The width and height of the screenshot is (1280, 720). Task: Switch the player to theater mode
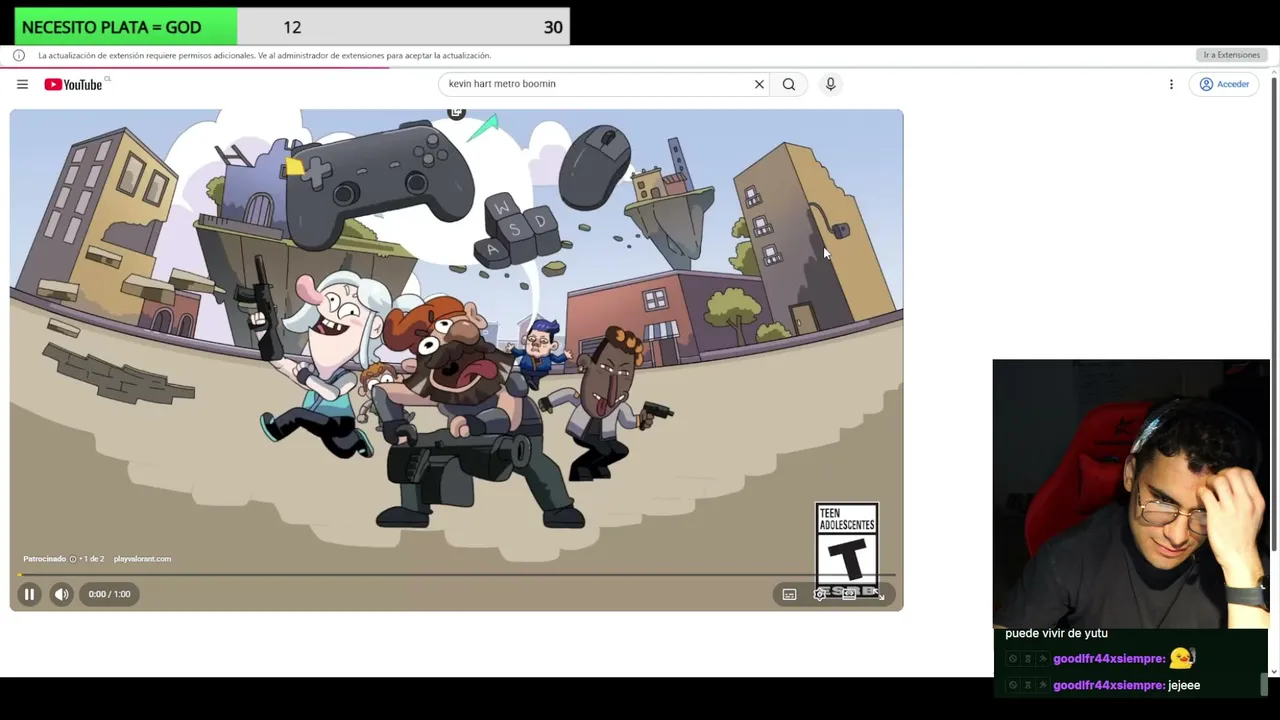(x=849, y=594)
